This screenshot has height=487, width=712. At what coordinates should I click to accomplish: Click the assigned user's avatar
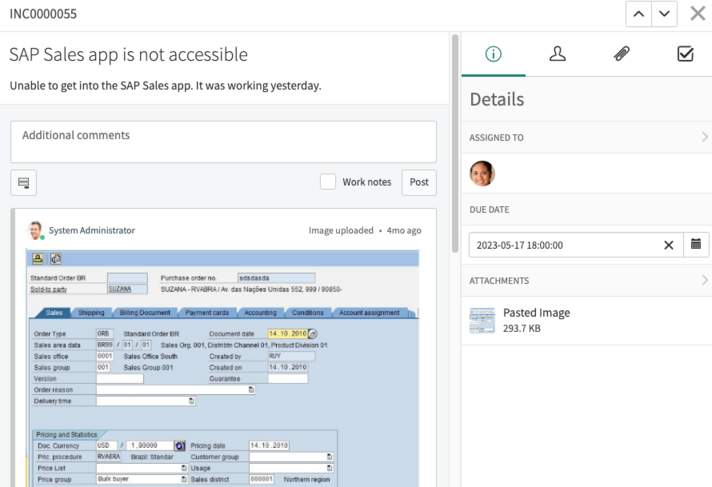[482, 174]
